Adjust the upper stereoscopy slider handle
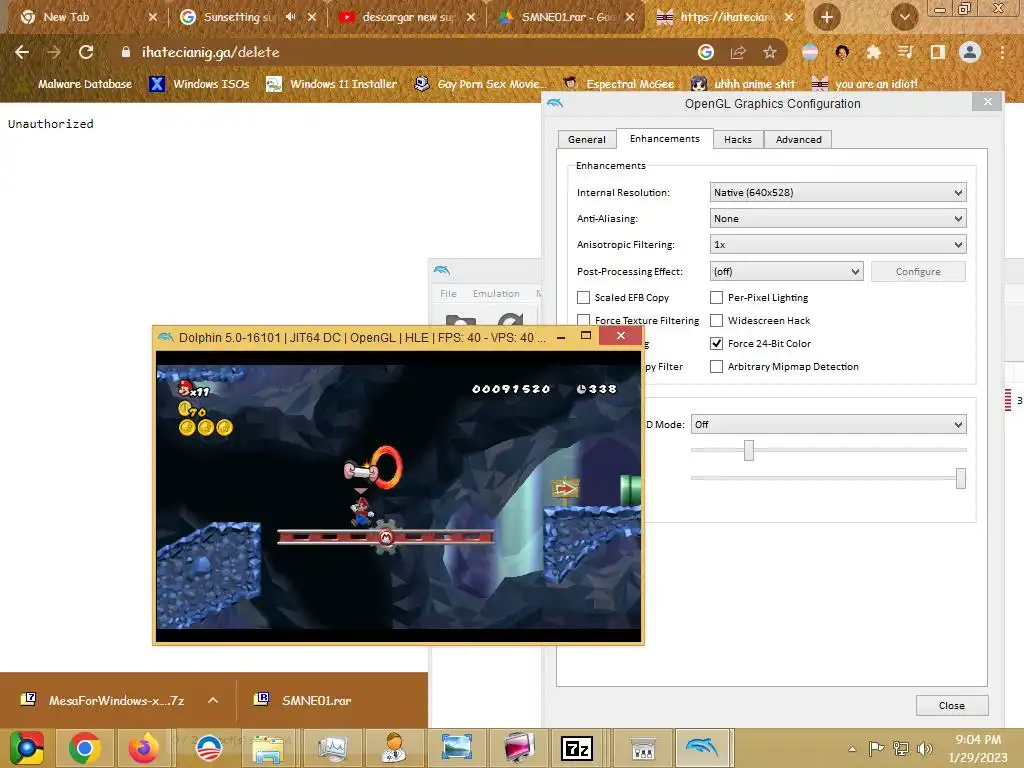The width and height of the screenshot is (1024, 768). click(x=749, y=450)
